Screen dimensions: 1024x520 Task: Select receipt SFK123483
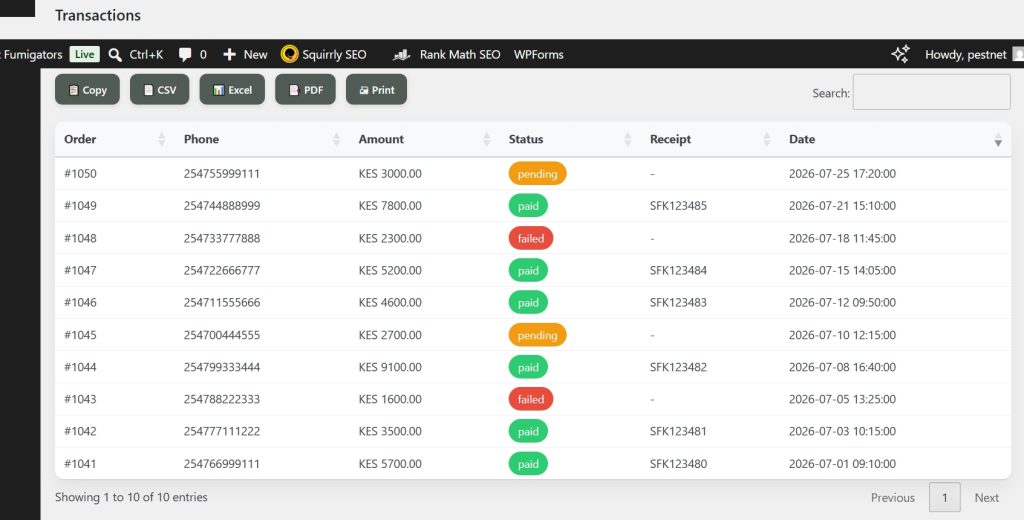click(x=678, y=302)
